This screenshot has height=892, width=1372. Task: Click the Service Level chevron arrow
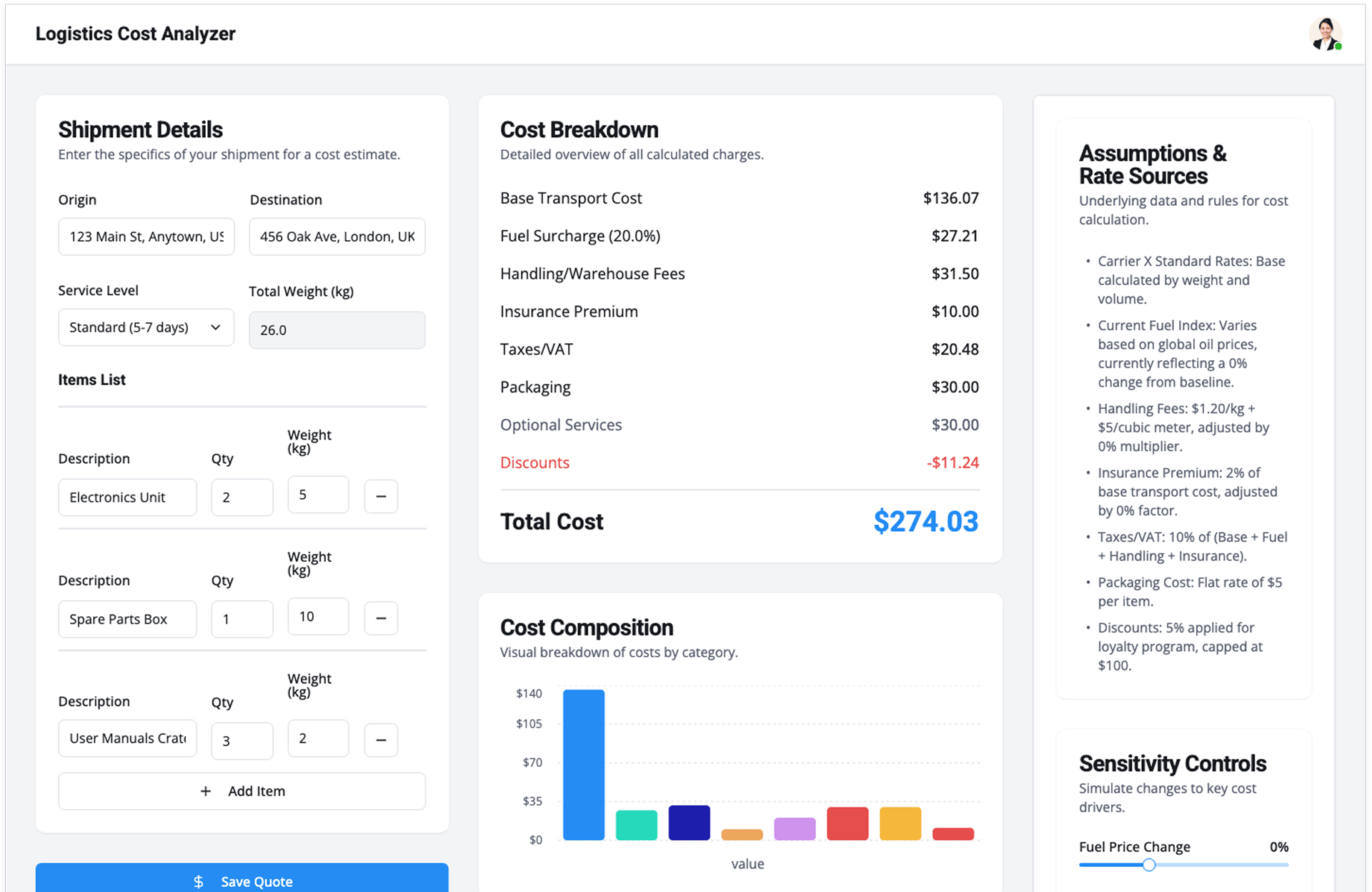point(215,327)
